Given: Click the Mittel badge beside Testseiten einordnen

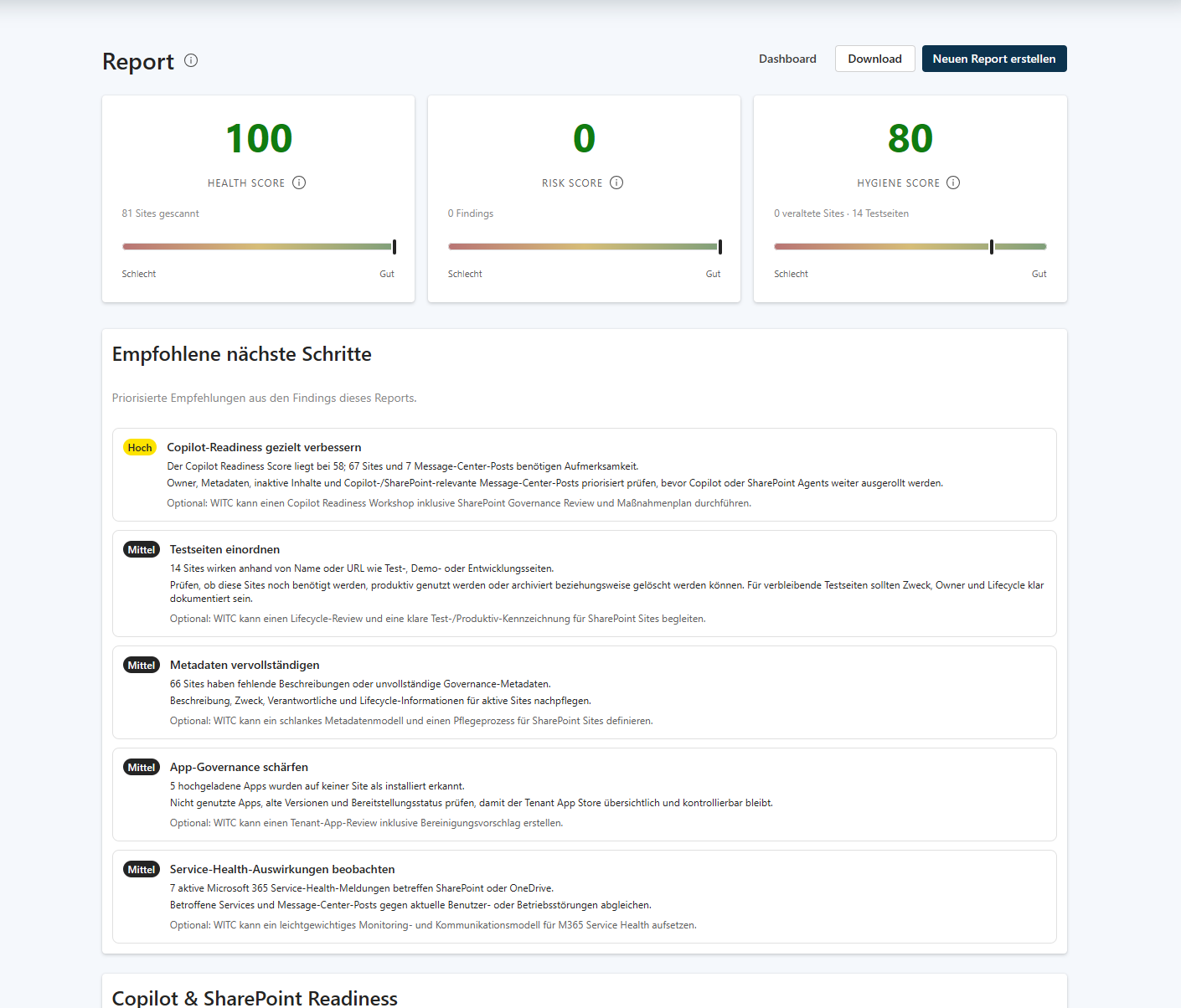Looking at the screenshot, I should 142,549.
